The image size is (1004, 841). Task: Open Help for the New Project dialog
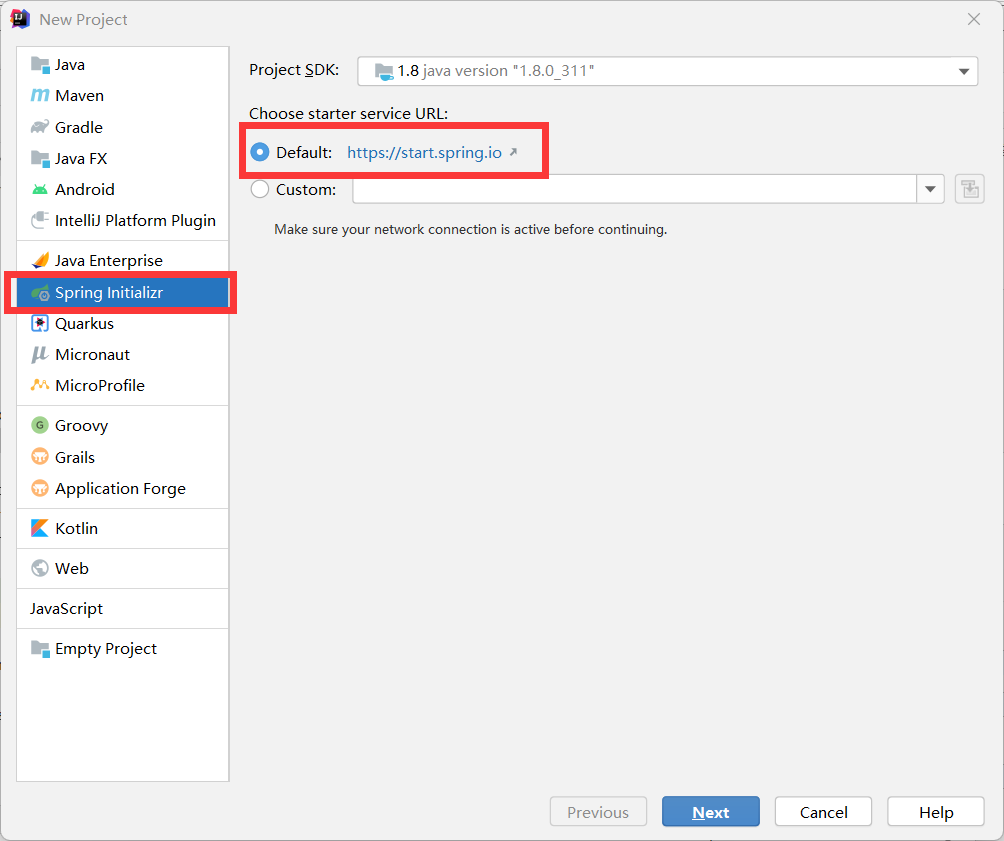936,812
